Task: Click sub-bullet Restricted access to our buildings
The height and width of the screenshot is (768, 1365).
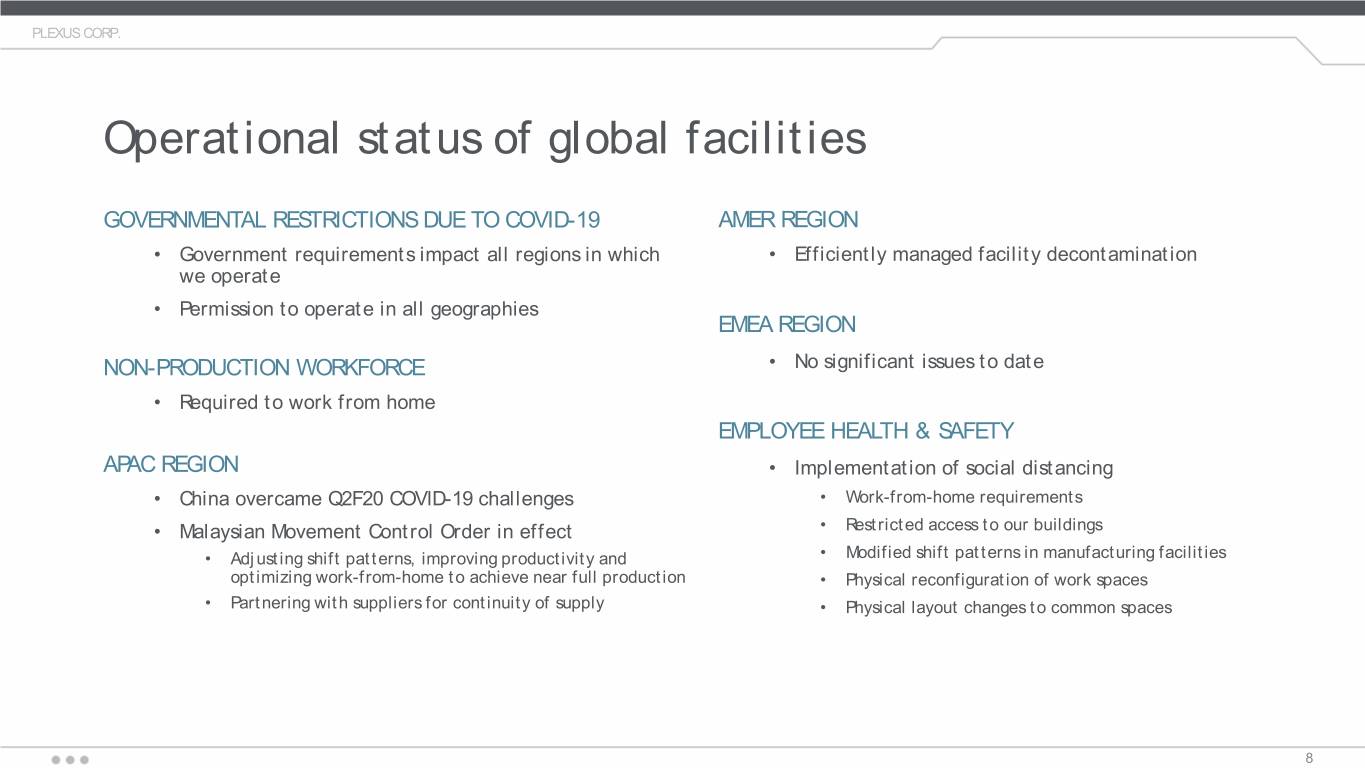Action: (x=974, y=525)
